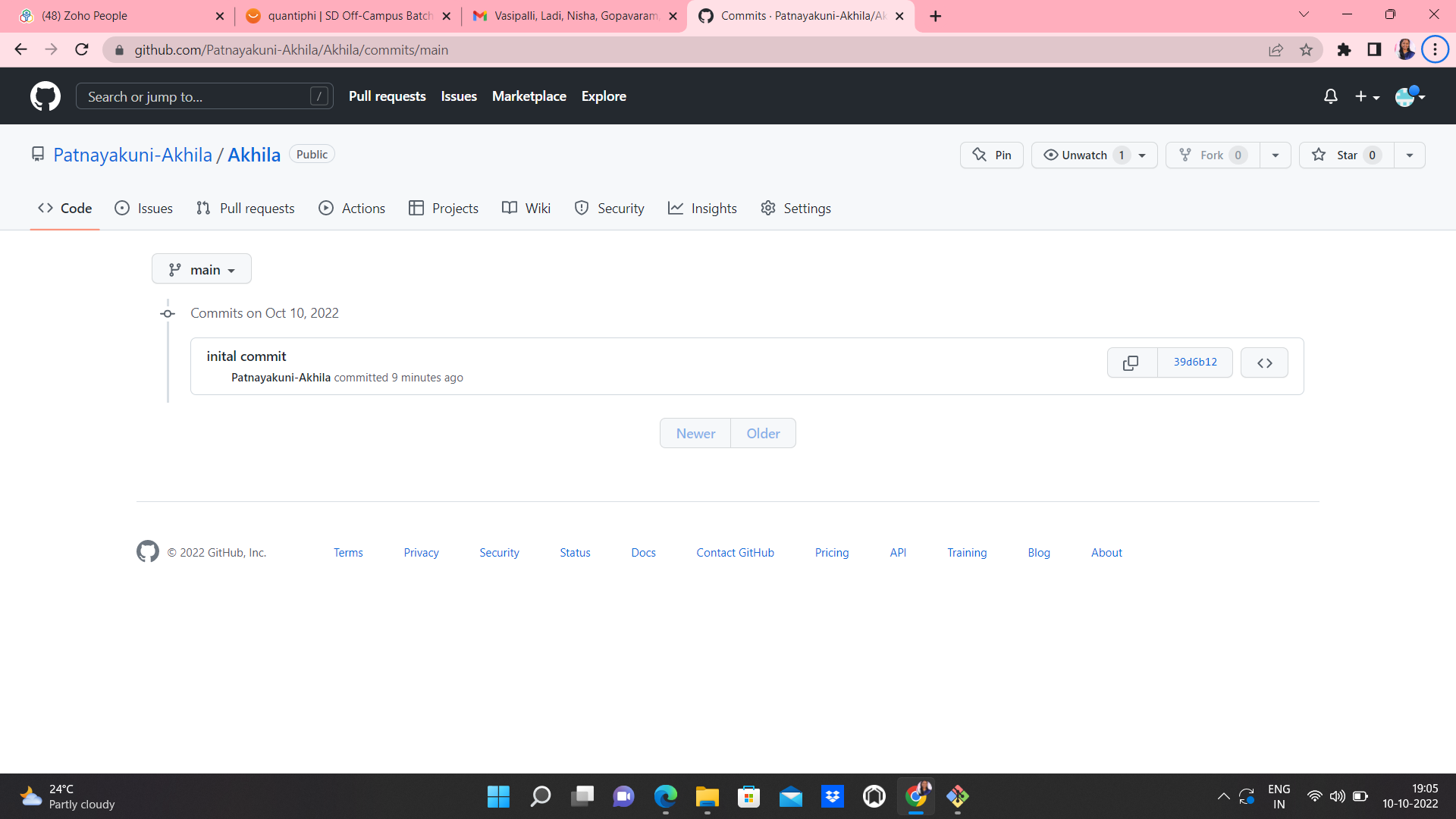Open the main branch selector

coord(201,268)
